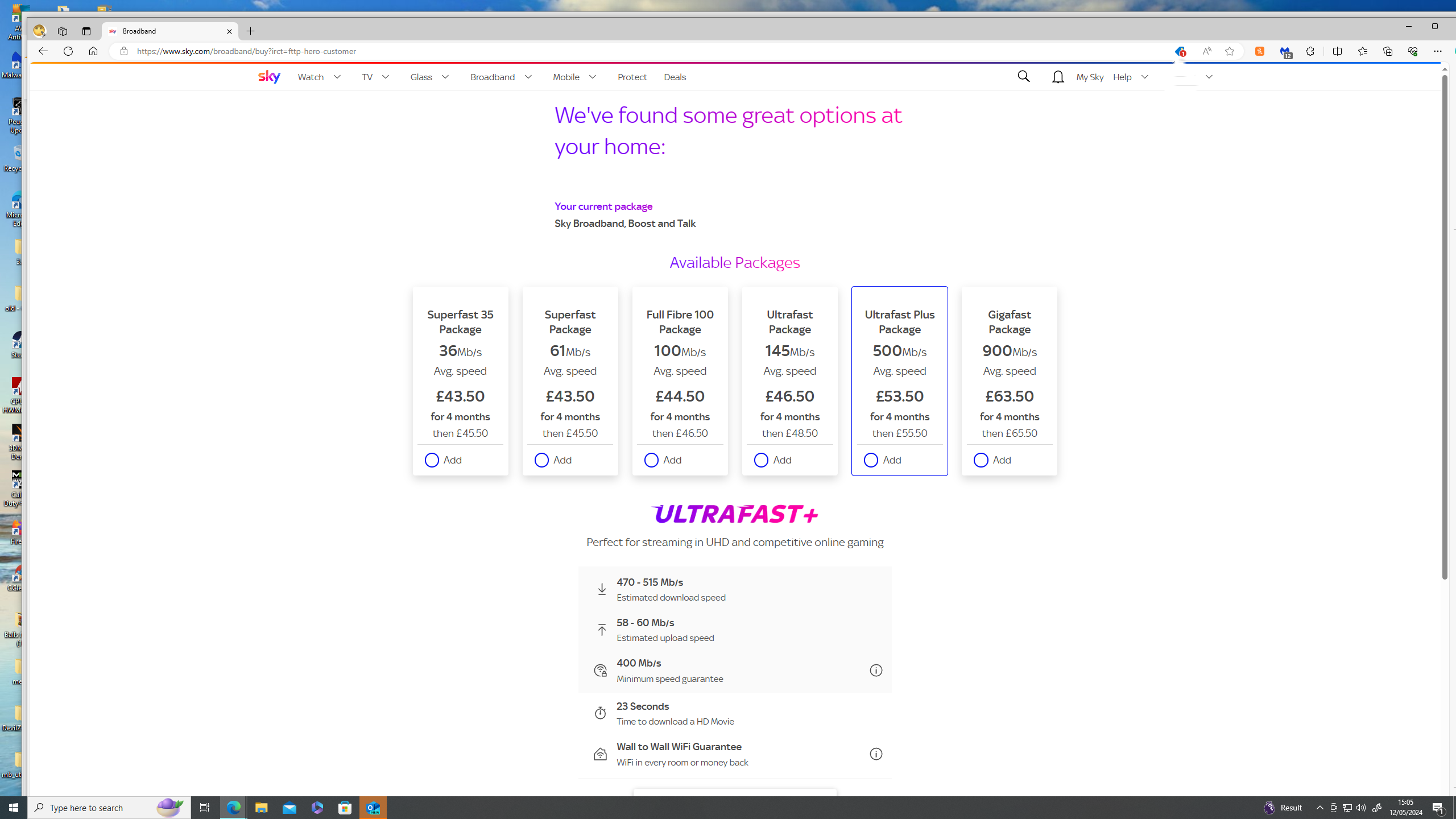Click the browser Refresh icon

(68, 51)
